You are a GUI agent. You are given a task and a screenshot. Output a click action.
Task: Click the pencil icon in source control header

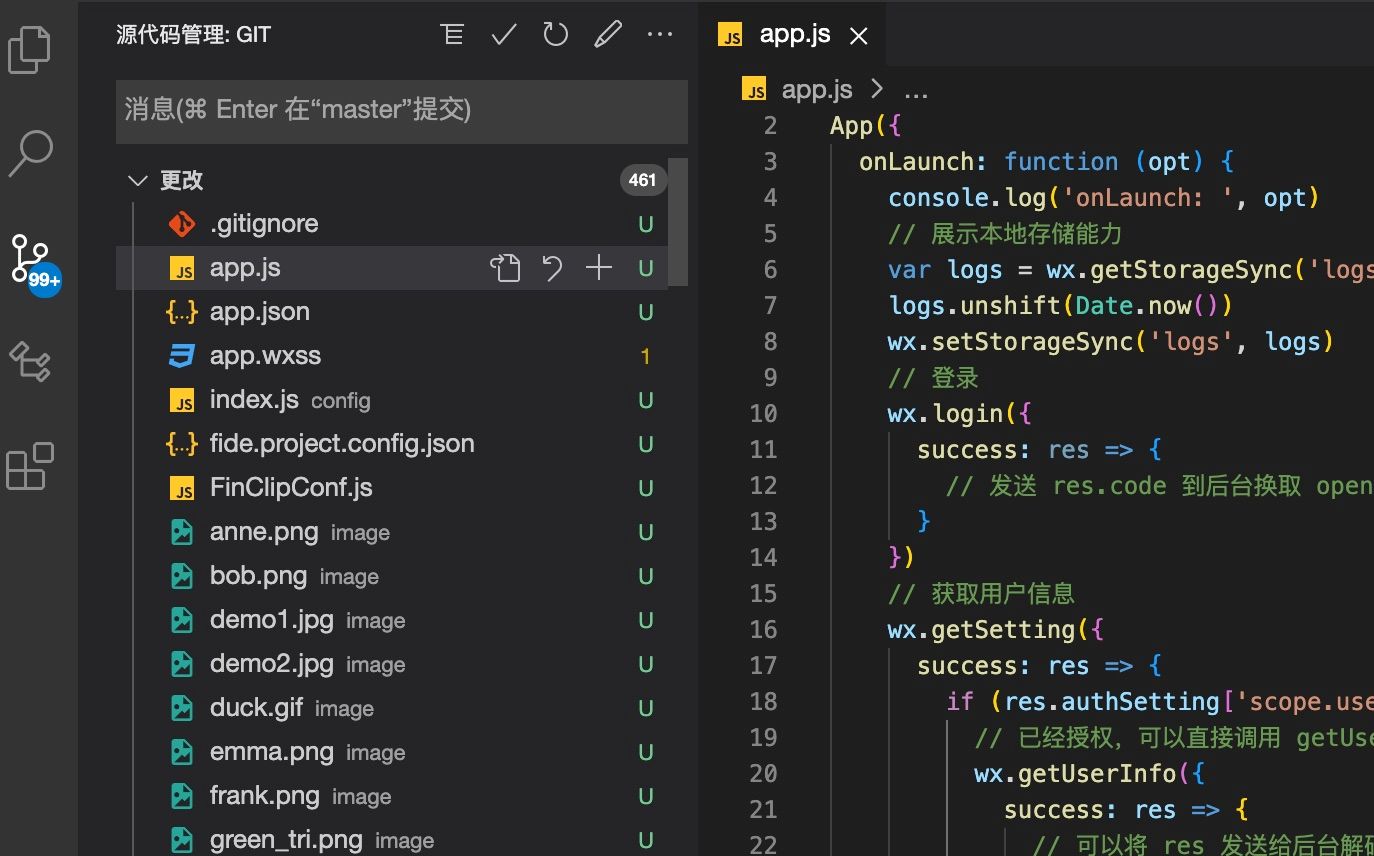click(607, 35)
